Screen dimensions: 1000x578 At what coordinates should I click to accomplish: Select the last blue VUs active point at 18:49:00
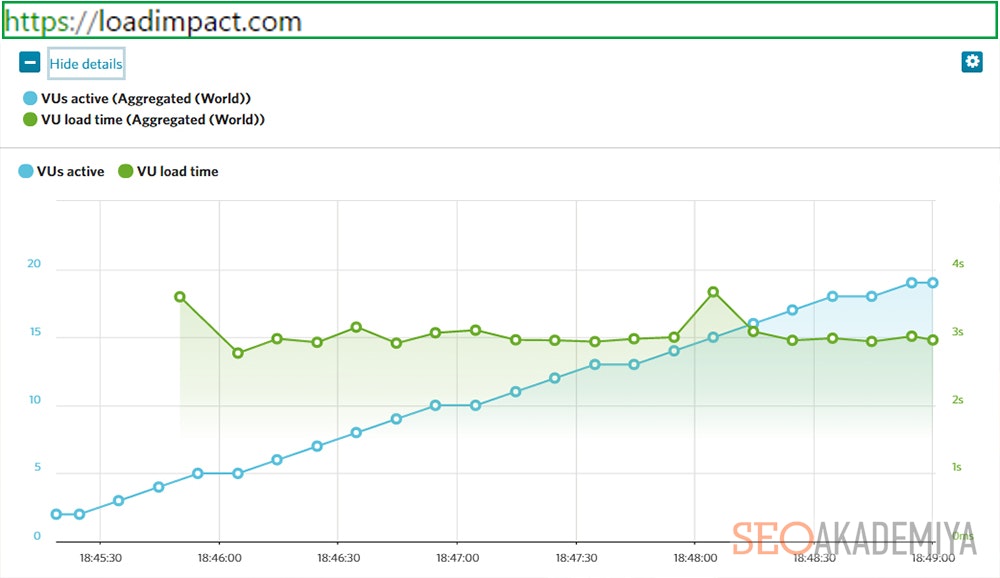coord(932,283)
